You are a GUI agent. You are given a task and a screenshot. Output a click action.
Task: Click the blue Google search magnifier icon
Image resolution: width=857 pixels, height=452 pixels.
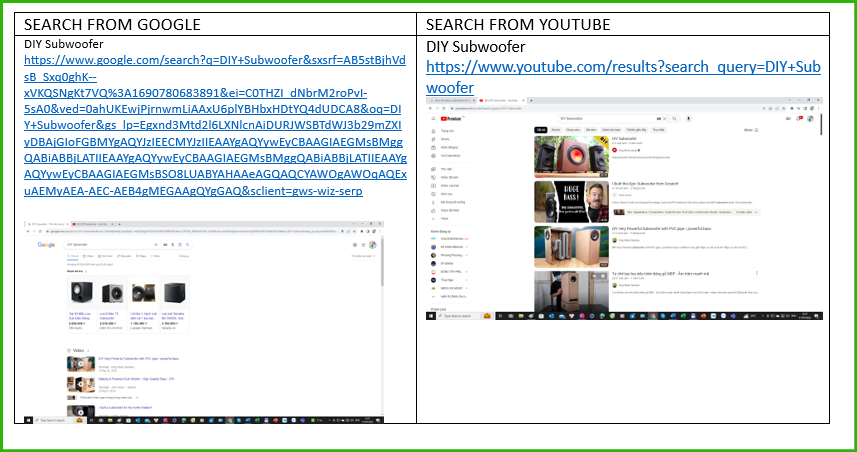(187, 245)
